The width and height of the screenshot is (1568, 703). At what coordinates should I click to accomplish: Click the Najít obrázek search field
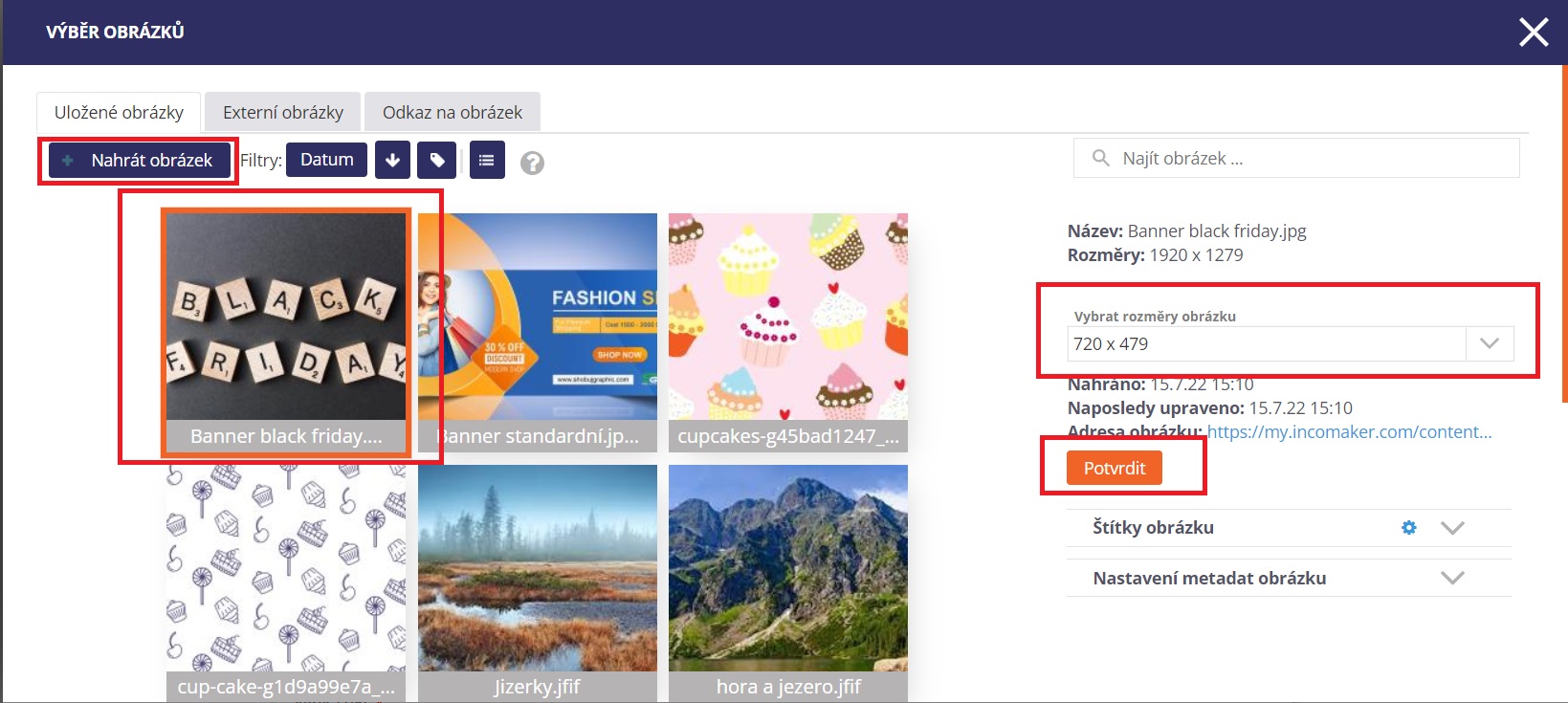pyautogui.click(x=1296, y=158)
